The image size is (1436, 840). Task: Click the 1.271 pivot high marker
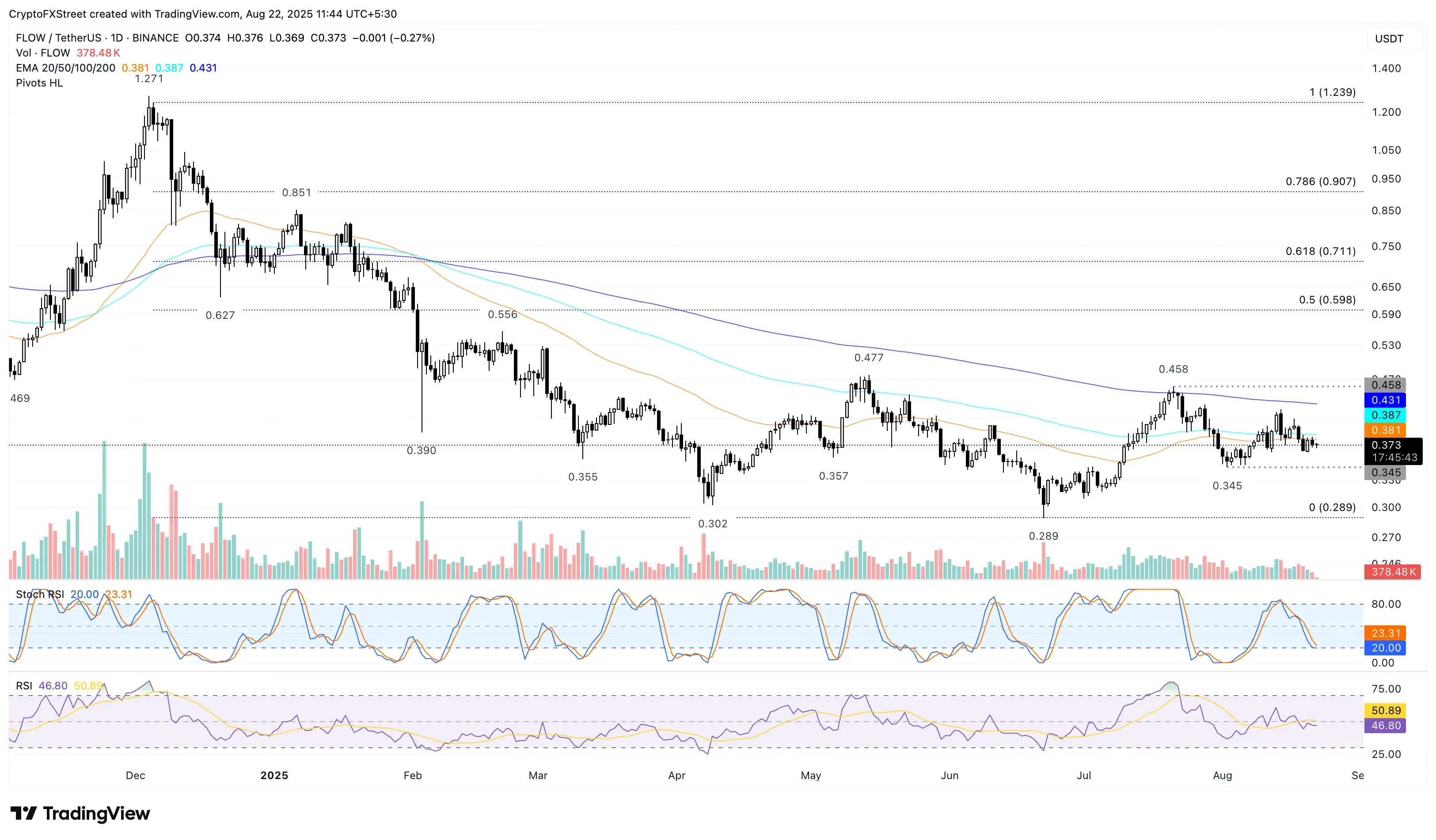point(149,79)
